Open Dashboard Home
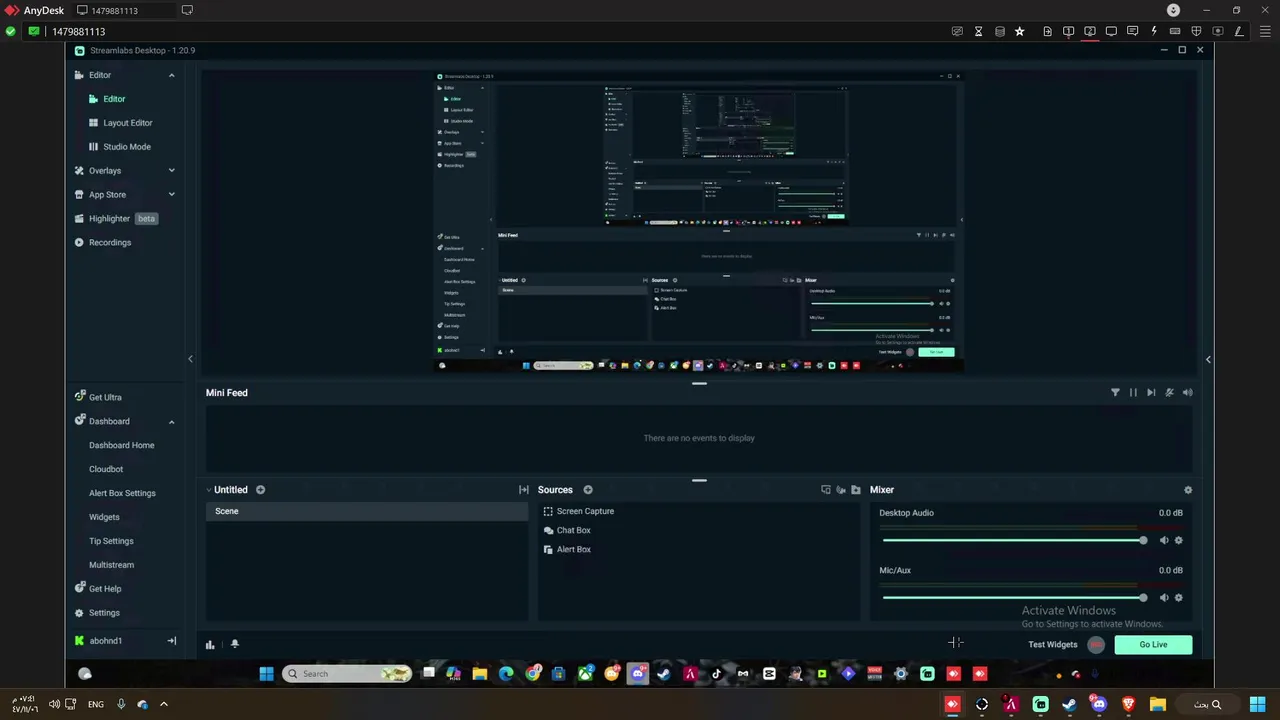This screenshot has width=1280, height=720. click(122, 445)
